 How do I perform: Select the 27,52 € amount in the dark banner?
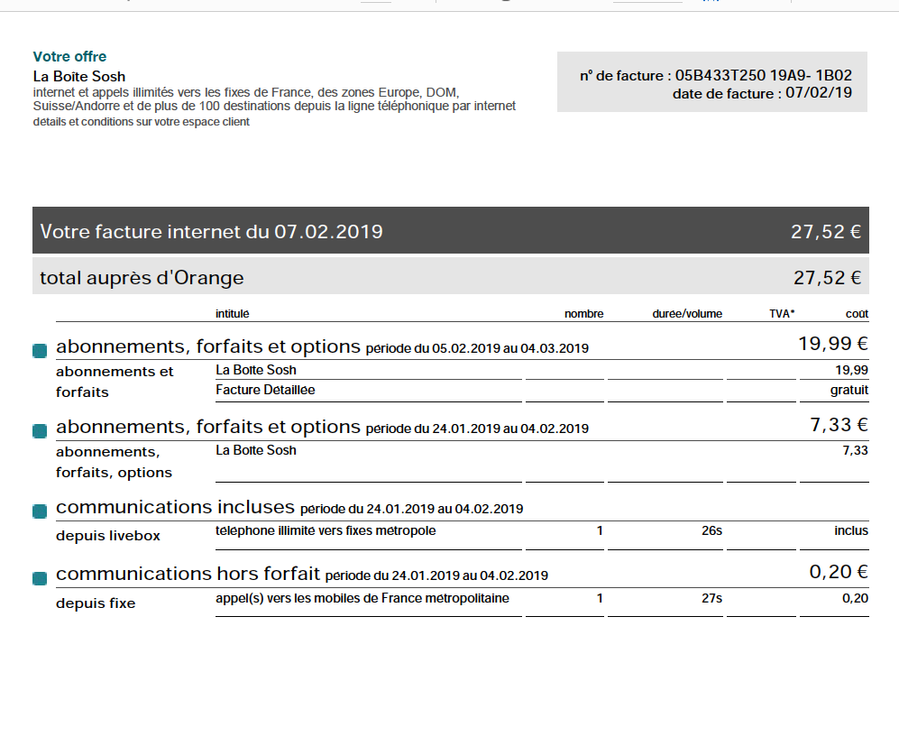826,231
